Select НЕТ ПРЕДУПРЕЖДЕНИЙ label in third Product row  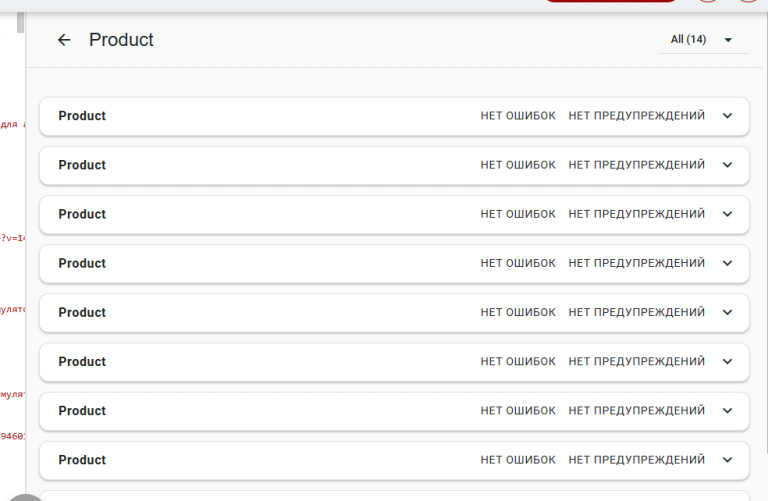click(x=636, y=214)
